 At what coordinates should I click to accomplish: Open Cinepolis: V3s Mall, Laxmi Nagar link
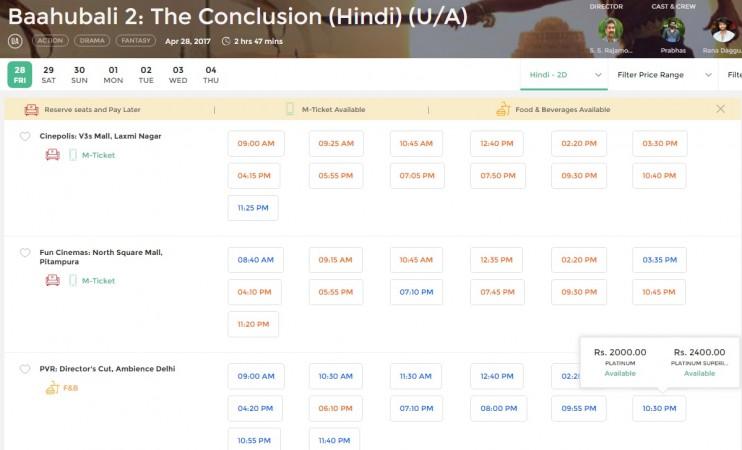[x=100, y=136]
